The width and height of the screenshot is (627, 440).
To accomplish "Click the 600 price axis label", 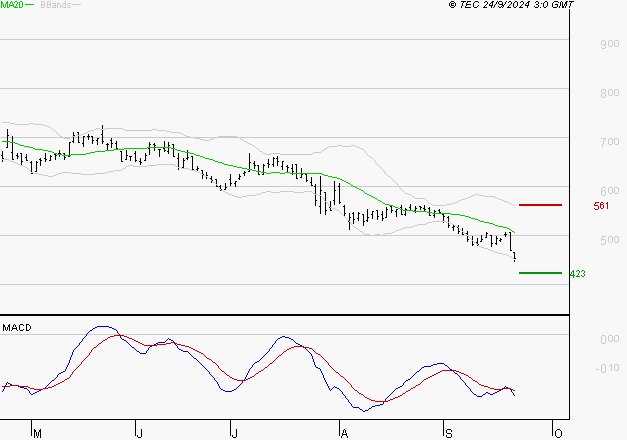I will (x=610, y=191).
